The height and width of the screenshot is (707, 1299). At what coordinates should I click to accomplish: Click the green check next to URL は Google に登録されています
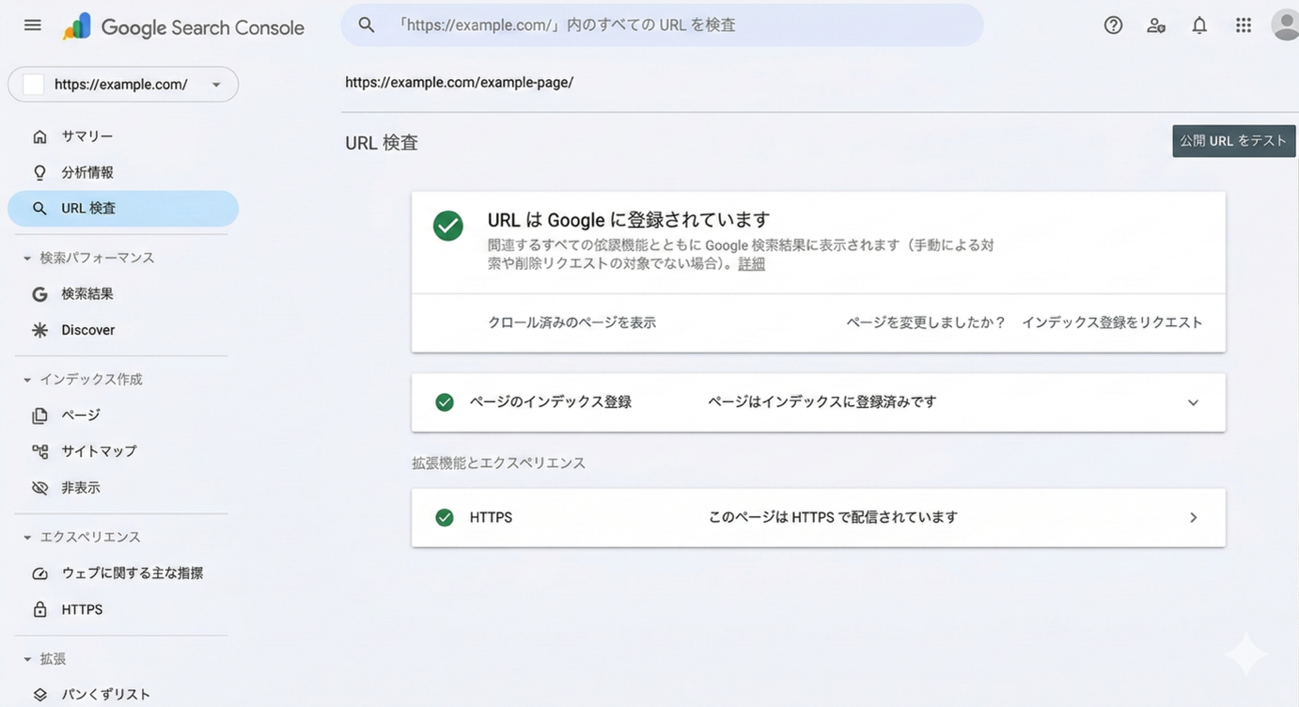click(x=448, y=225)
